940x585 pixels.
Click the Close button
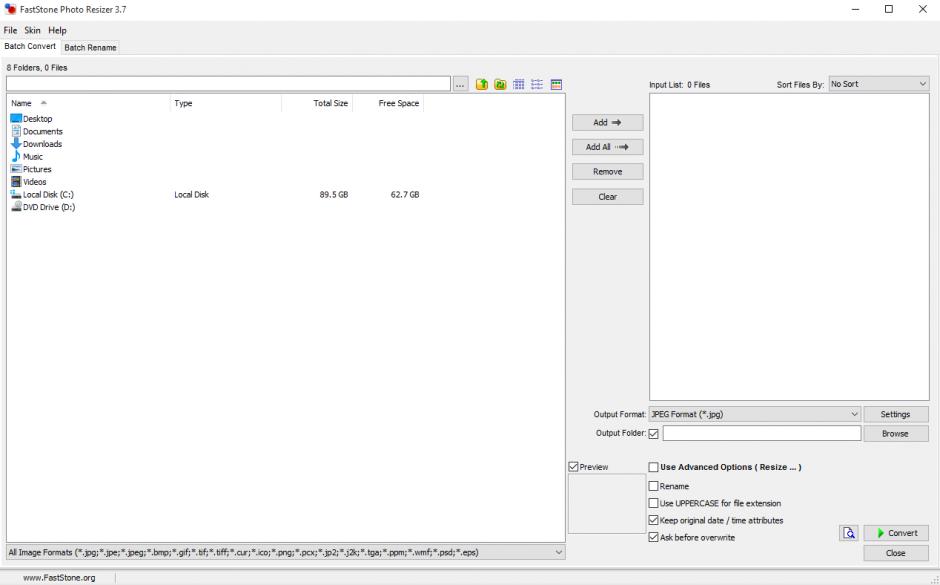coord(896,553)
